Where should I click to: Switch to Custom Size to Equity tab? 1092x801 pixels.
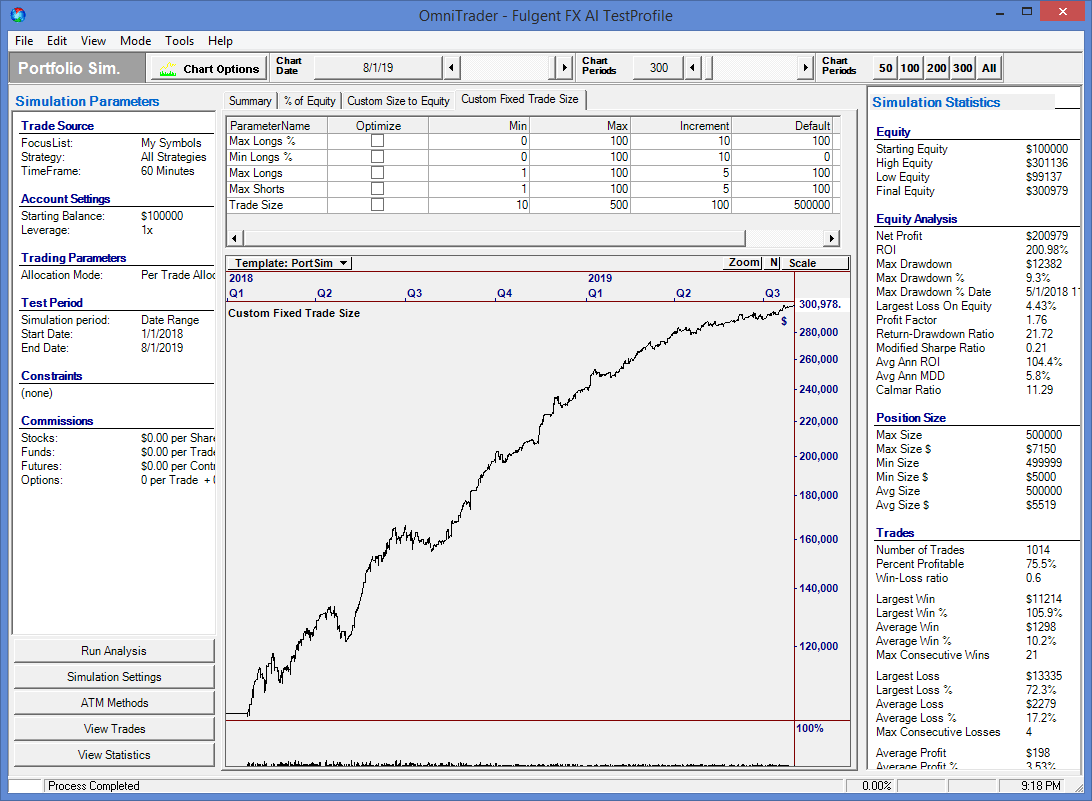point(398,101)
